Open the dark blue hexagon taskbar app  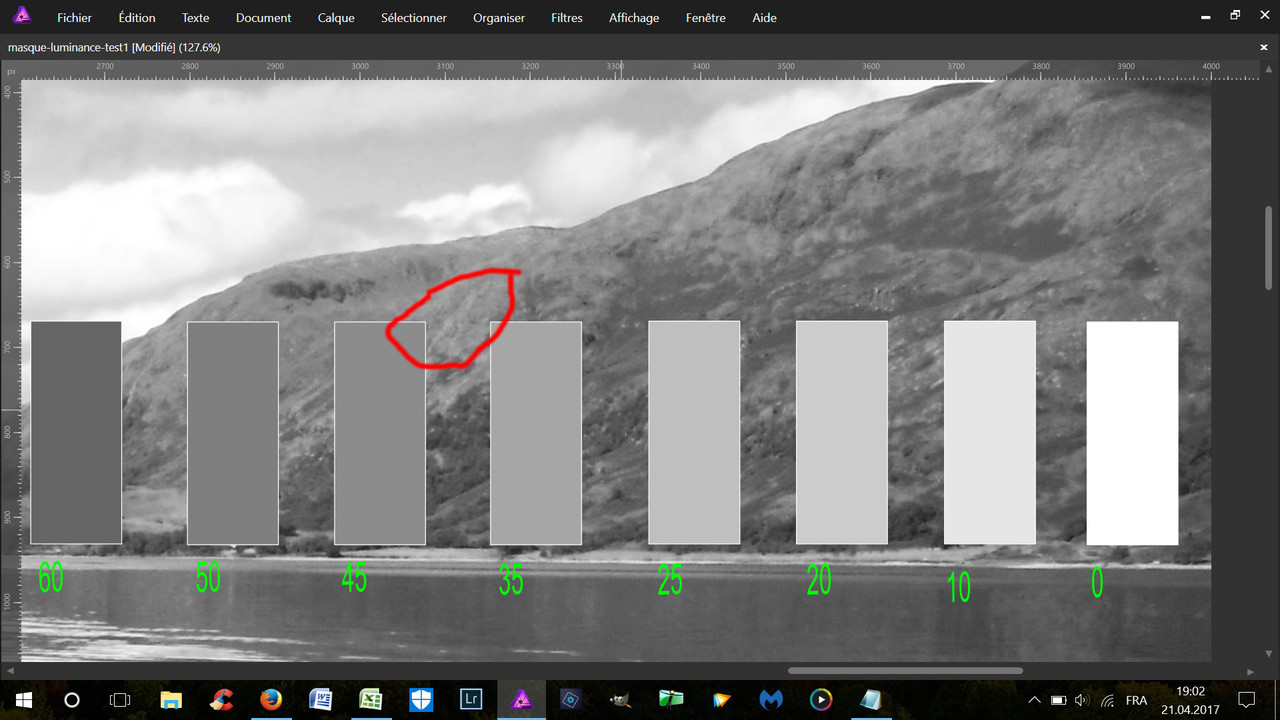click(x=571, y=700)
